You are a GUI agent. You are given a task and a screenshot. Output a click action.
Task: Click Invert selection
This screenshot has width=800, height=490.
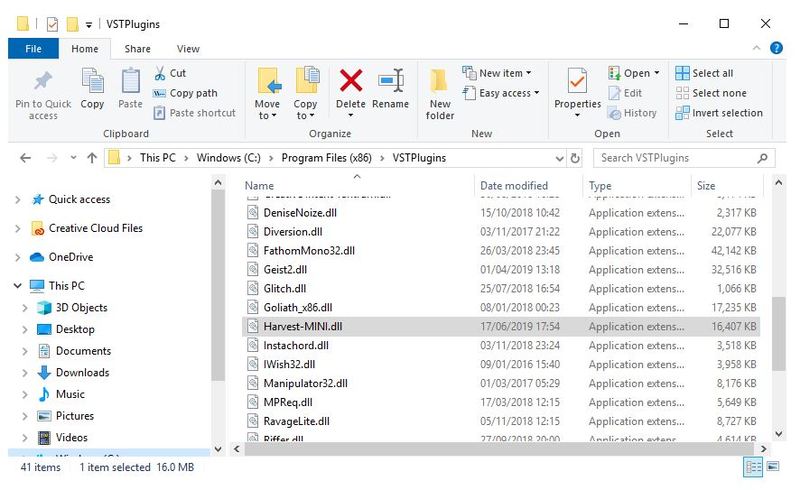click(x=719, y=113)
